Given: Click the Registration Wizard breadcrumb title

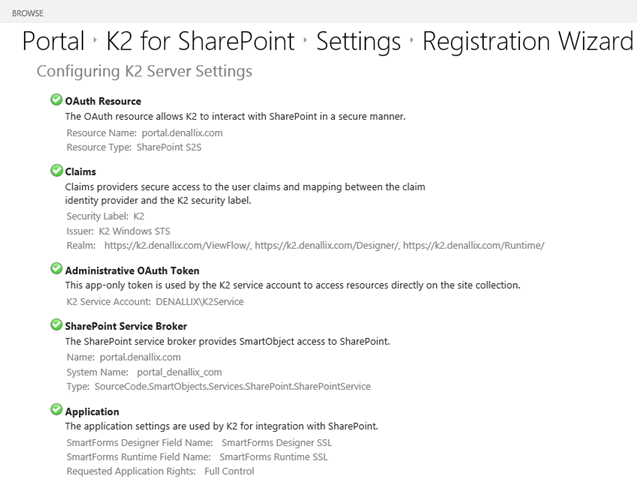Looking at the screenshot, I should (527, 42).
